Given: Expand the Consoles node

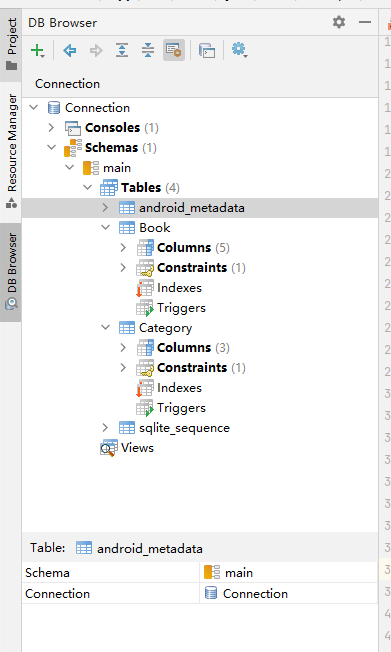Looking at the screenshot, I should click(x=51, y=127).
